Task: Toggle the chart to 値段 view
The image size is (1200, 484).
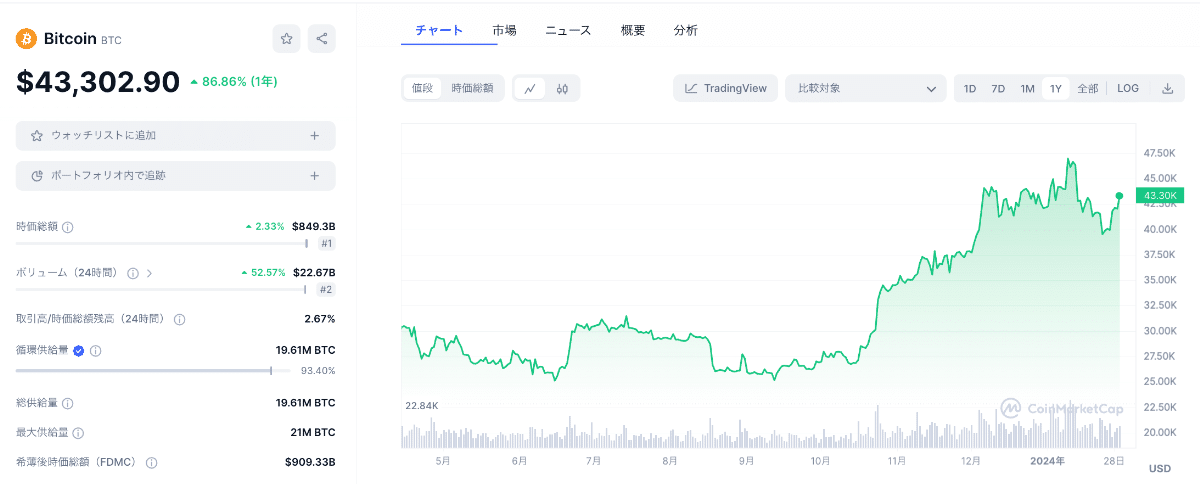Action: pos(423,88)
